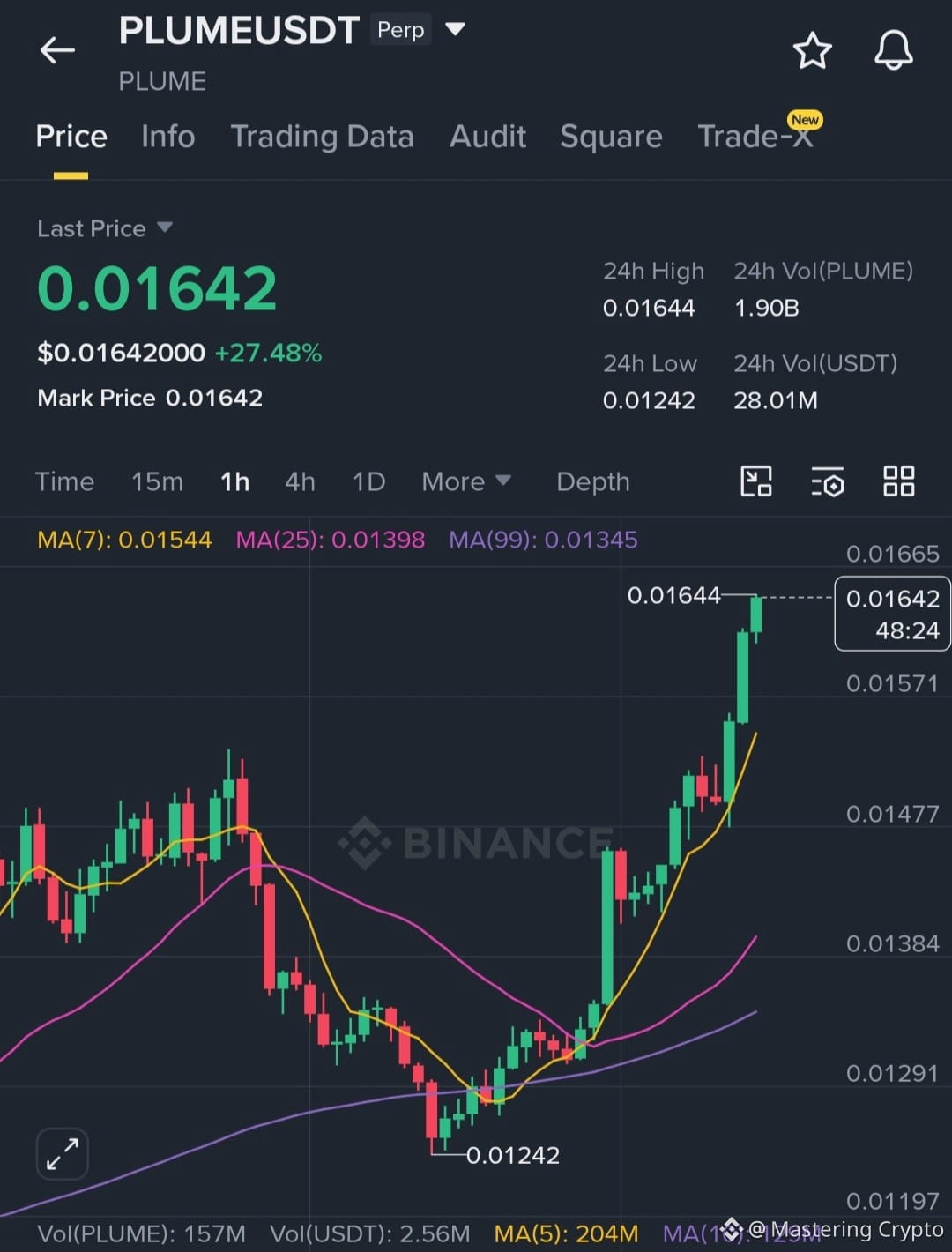Tap the 24h Vol(PLUME) 1.90B value
This screenshot has height=1252, width=952.
[766, 308]
